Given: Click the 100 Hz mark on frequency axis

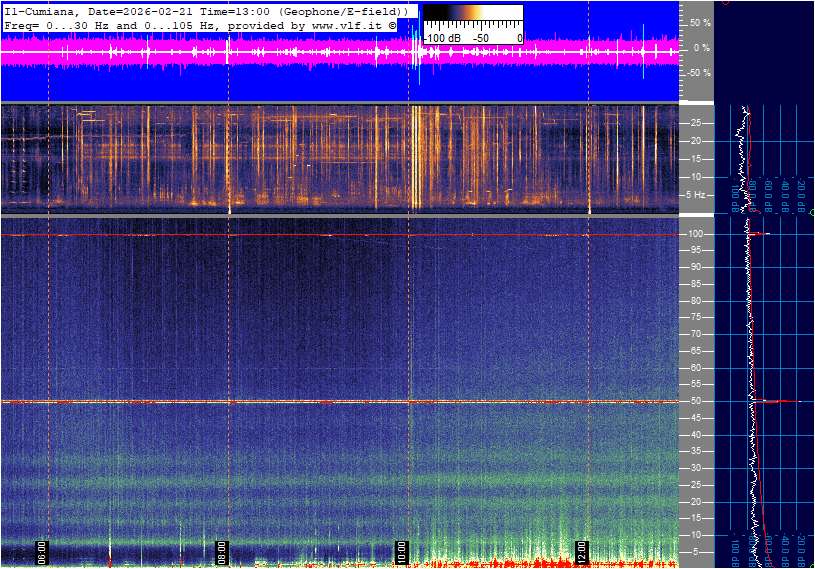Looking at the screenshot, I should point(695,234).
